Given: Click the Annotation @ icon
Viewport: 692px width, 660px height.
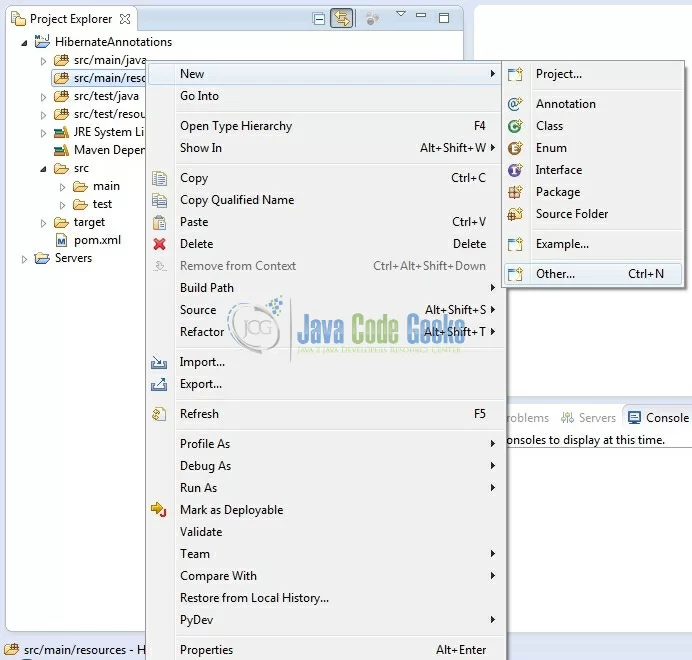Looking at the screenshot, I should coord(515,104).
